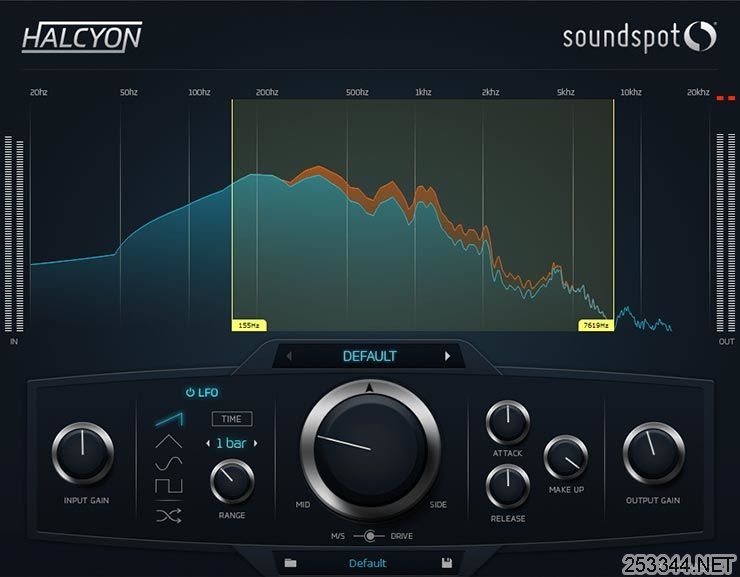Click the RELEASE knob
The width and height of the screenshot is (740, 577).
tap(508, 487)
